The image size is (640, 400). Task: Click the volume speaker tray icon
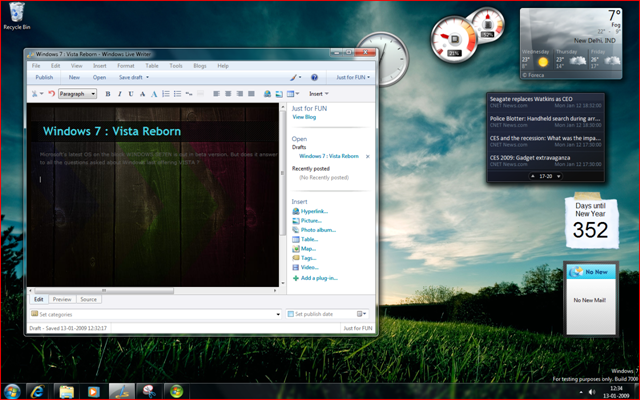pos(592,392)
